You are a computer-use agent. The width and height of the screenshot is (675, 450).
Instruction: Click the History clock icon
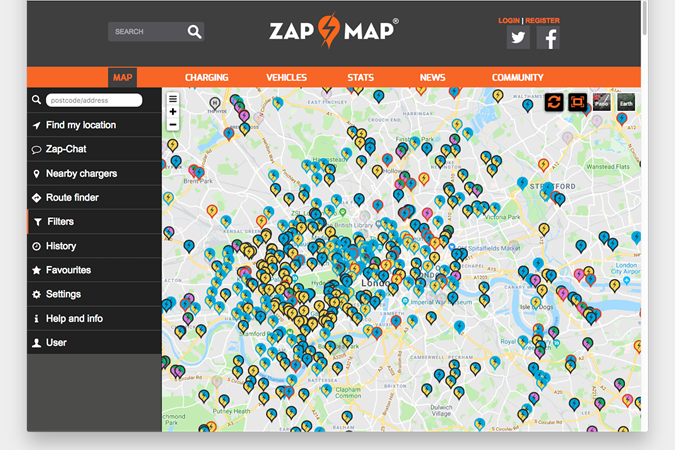37,246
